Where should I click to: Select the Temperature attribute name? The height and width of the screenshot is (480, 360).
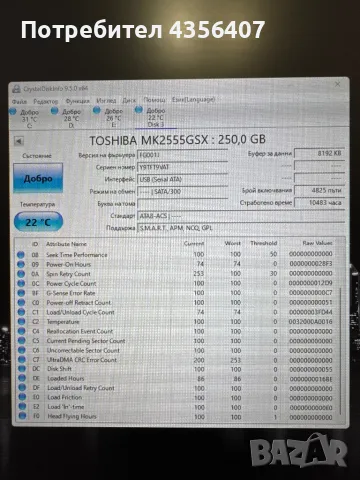(63, 322)
